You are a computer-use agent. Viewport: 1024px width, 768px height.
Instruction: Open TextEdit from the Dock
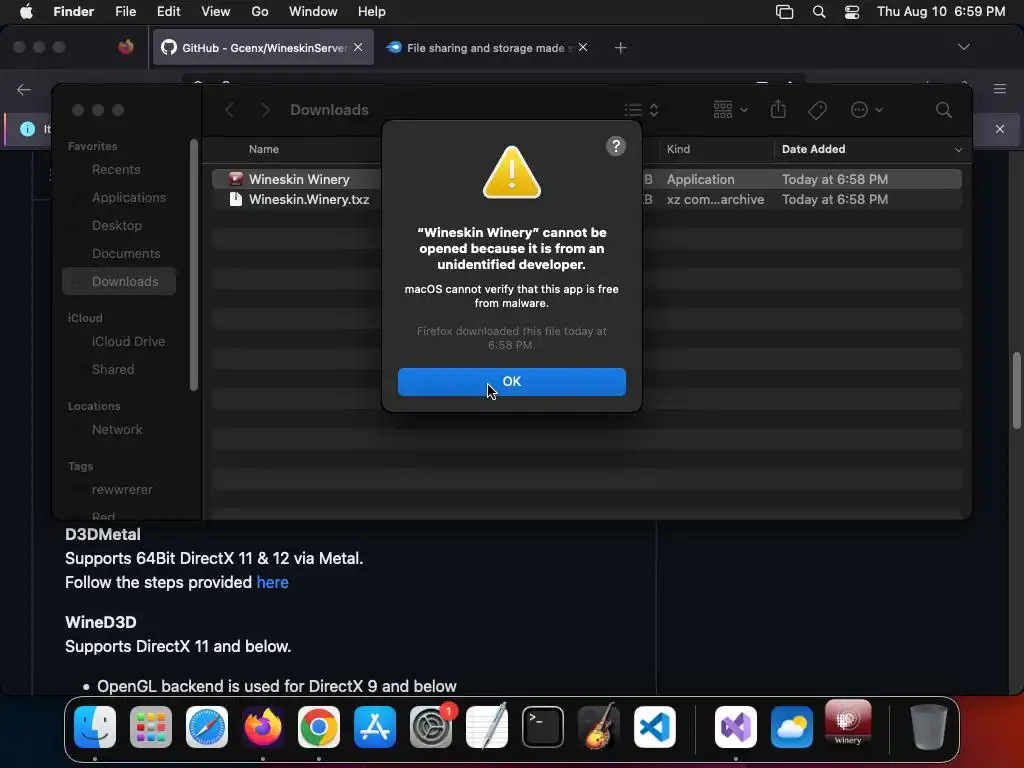pyautogui.click(x=487, y=726)
